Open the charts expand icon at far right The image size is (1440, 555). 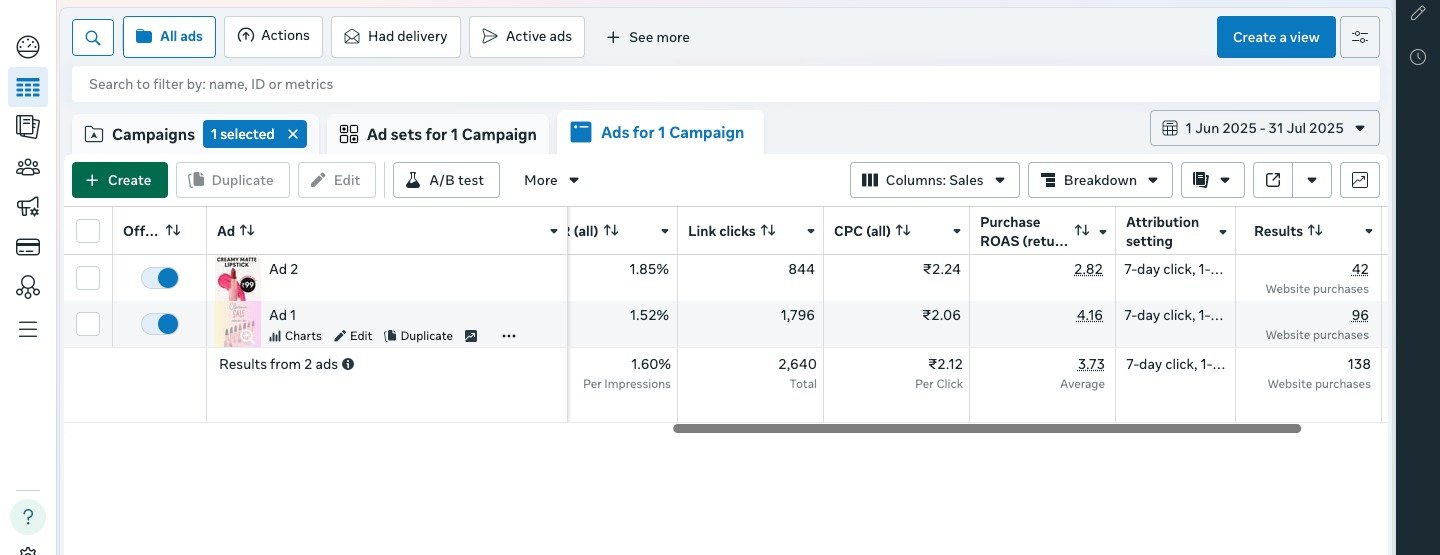pos(1360,180)
